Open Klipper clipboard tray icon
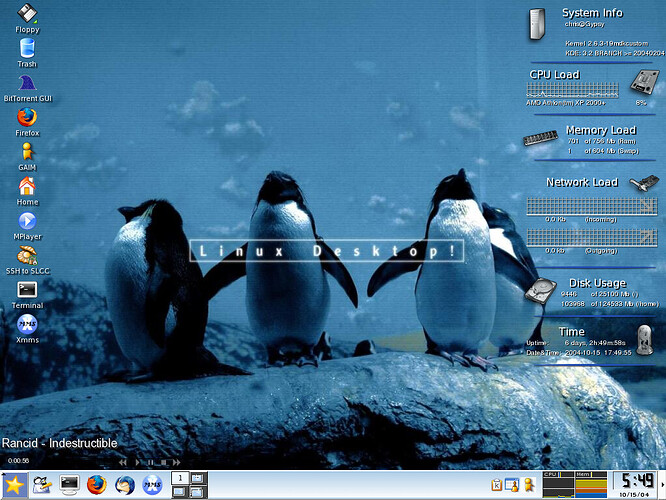 point(497,485)
